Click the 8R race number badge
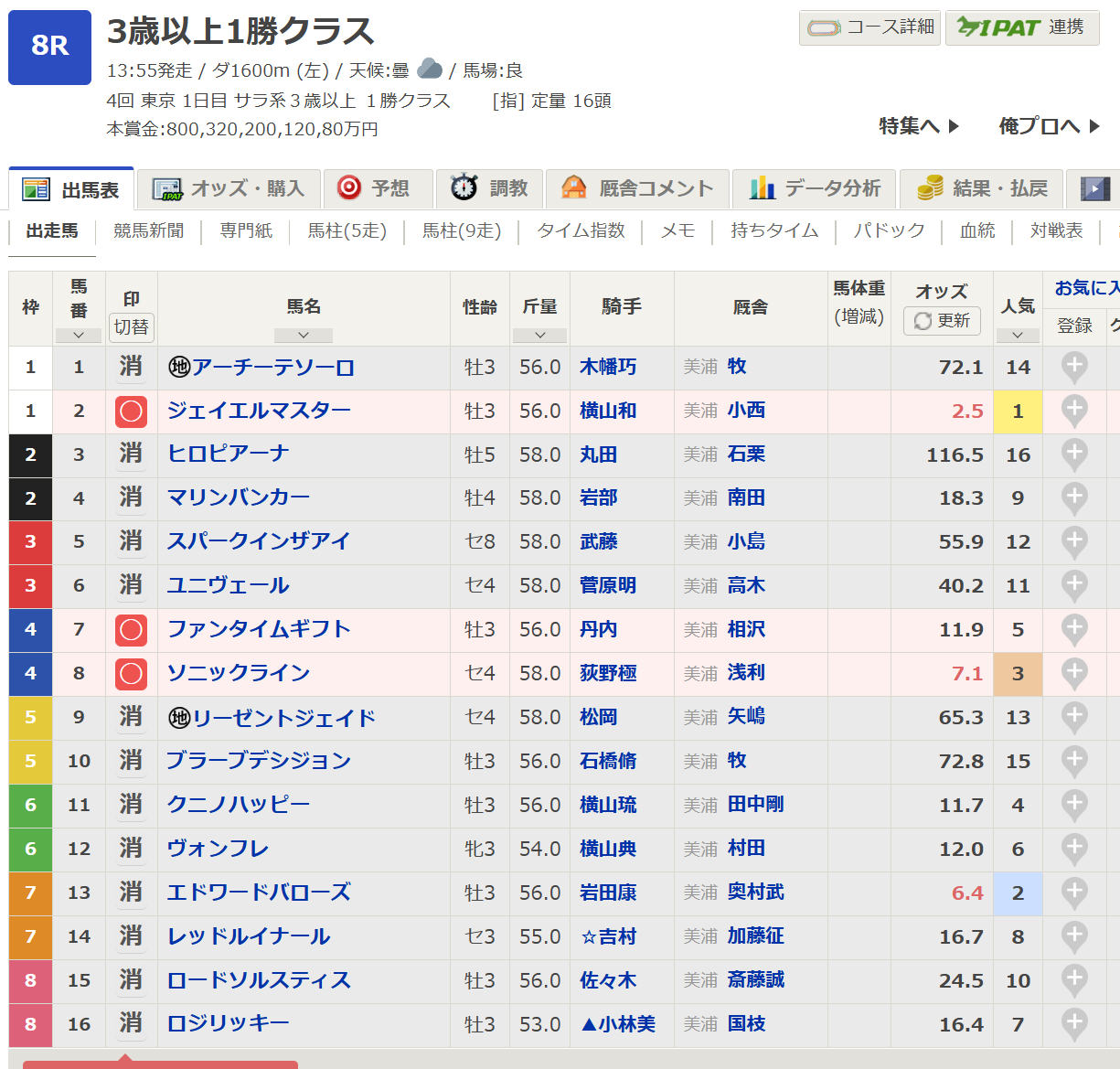 point(49,47)
